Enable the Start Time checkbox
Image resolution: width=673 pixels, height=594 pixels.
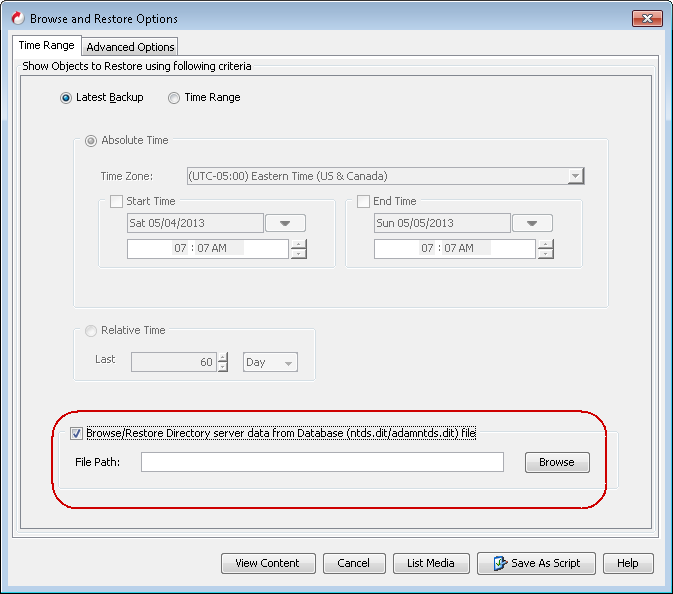click(116, 201)
